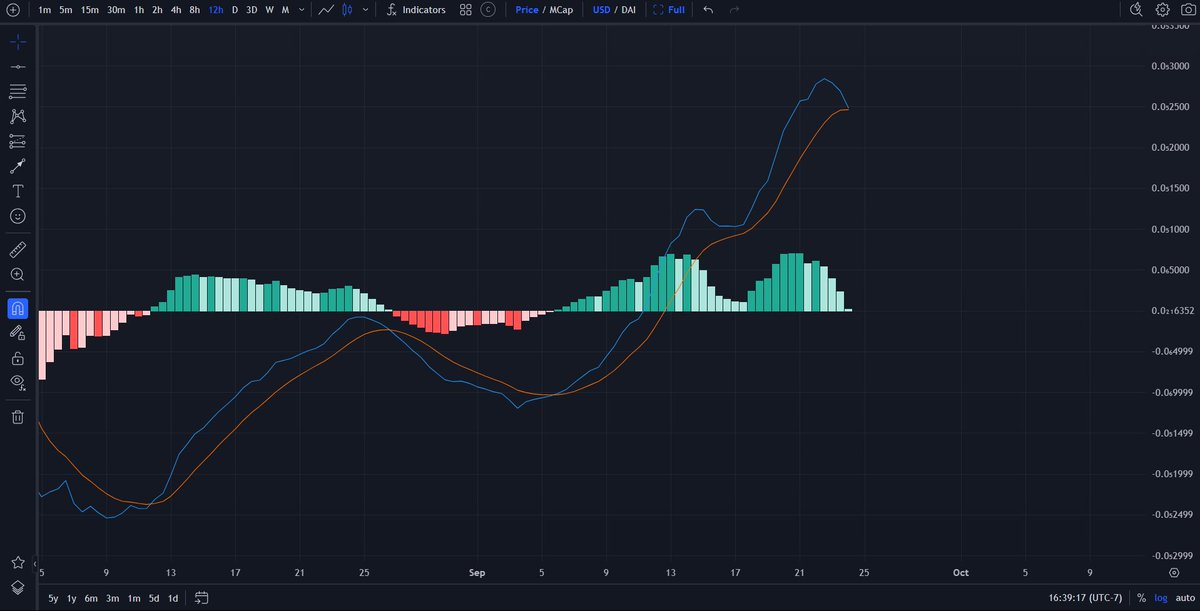
Task: Click the redo arrow
Action: click(735, 10)
